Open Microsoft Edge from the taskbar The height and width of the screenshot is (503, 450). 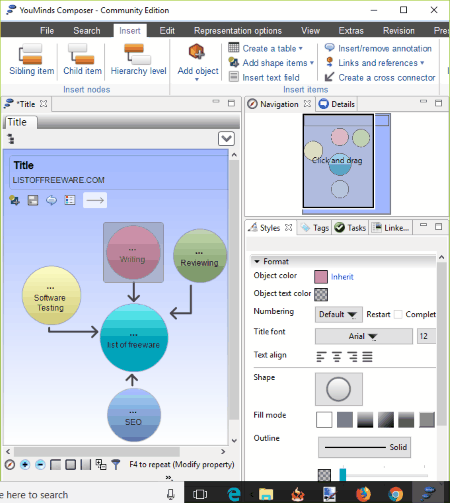point(234,494)
